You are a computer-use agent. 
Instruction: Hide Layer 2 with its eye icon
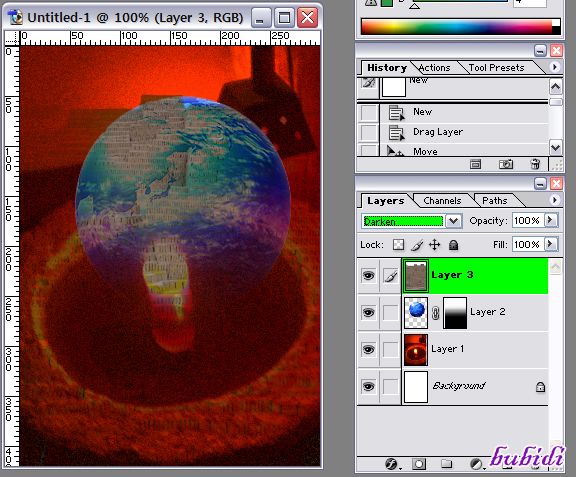point(368,312)
